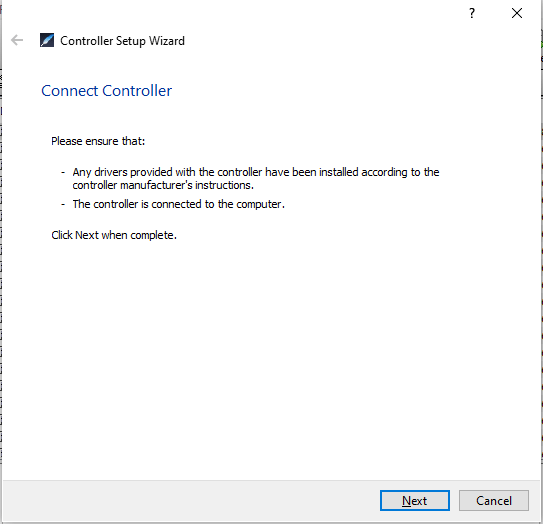543x524 pixels.
Task: Click the Controller Setup Wizard app icon
Action: click(47, 40)
